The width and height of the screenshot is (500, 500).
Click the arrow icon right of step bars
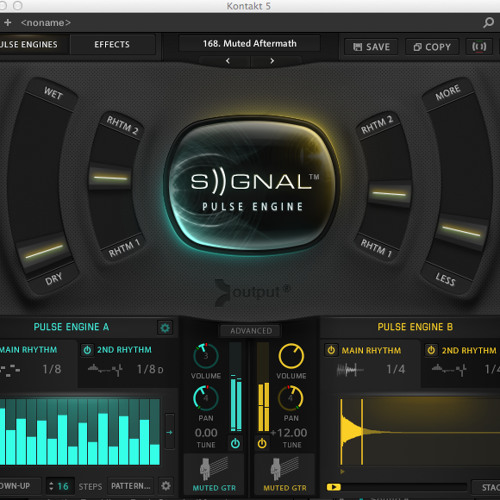(170, 432)
